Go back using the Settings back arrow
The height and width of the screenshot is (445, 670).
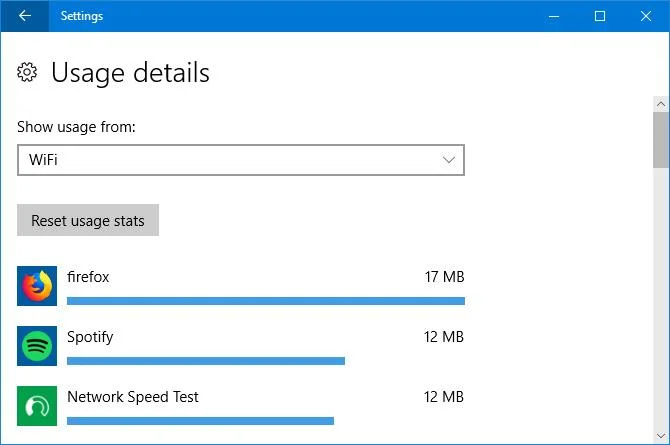tap(25, 16)
